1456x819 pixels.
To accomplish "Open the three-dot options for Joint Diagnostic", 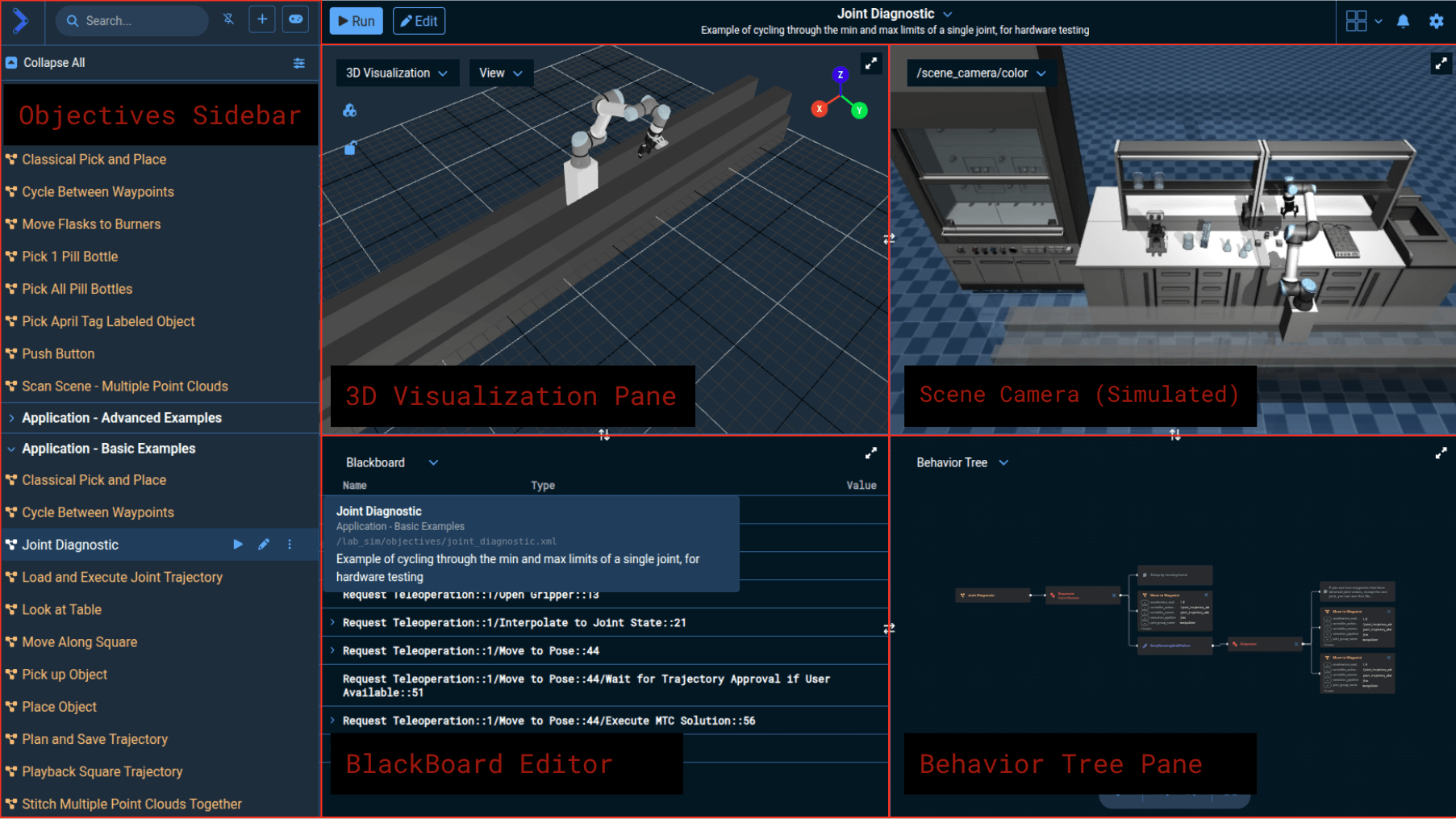I will [x=290, y=545].
